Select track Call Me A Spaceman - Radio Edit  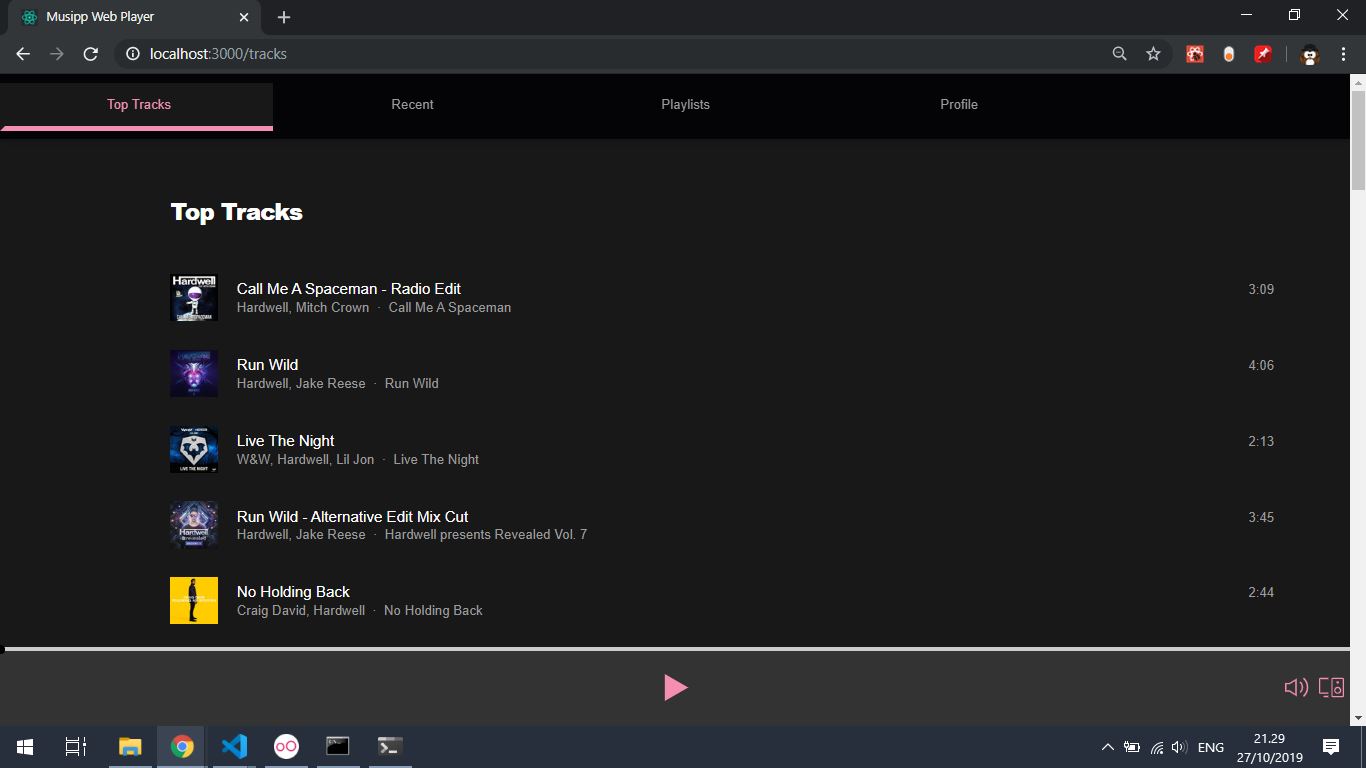click(348, 288)
